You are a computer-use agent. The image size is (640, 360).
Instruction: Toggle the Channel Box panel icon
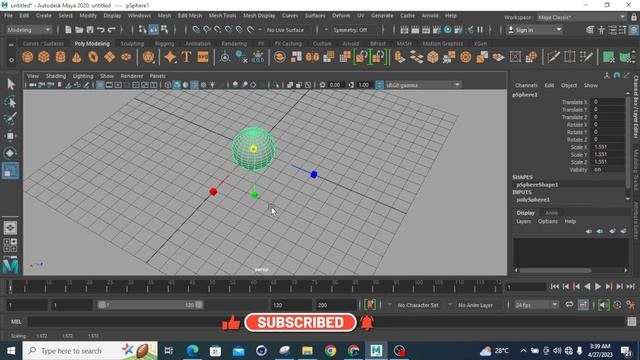pos(634,30)
